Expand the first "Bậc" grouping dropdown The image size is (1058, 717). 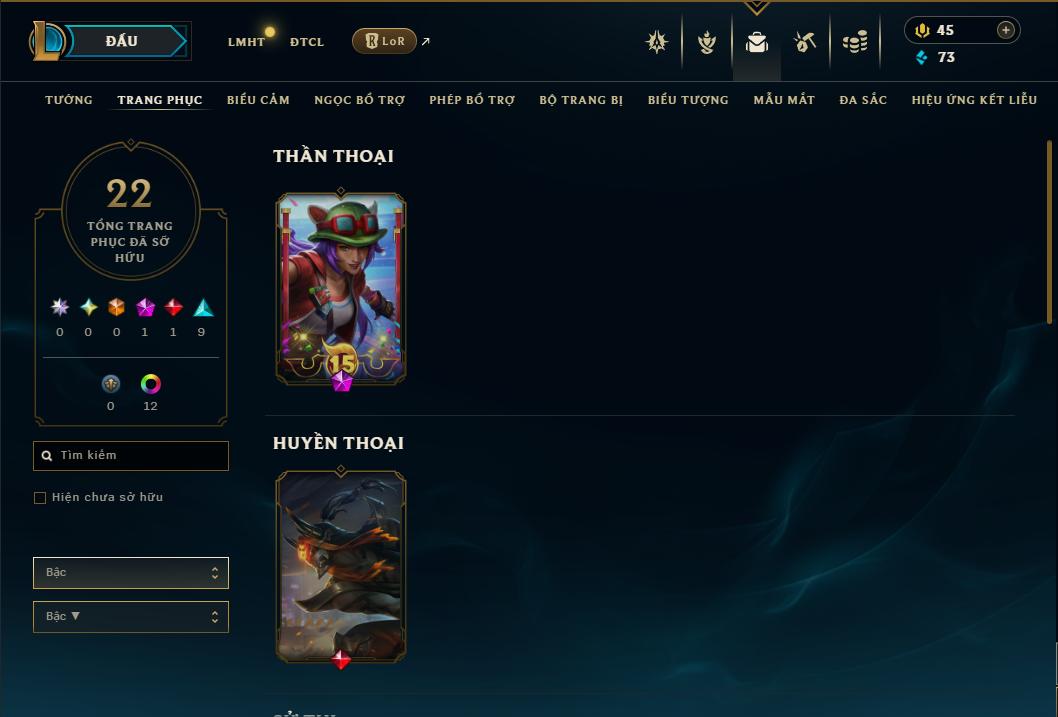[131, 573]
